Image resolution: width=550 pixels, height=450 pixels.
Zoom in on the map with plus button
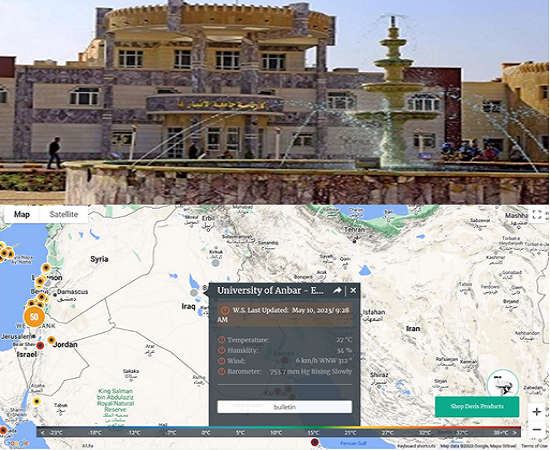tap(537, 411)
